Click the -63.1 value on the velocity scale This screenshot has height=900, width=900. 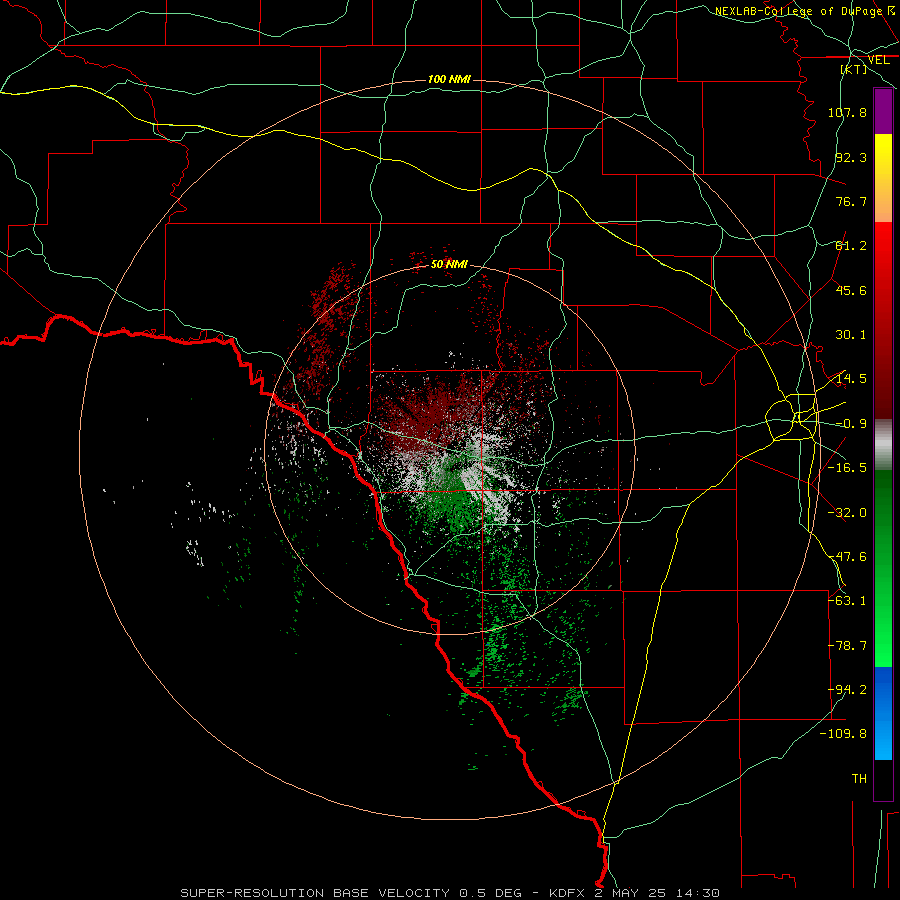(847, 601)
